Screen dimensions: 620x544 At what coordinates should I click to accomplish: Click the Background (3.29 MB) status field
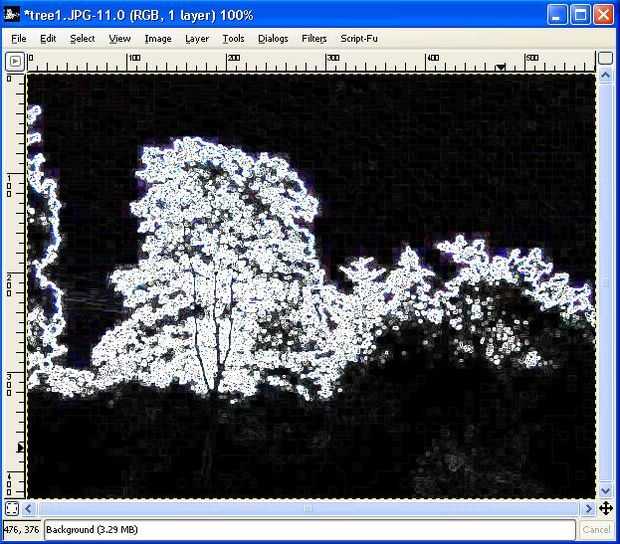point(310,530)
